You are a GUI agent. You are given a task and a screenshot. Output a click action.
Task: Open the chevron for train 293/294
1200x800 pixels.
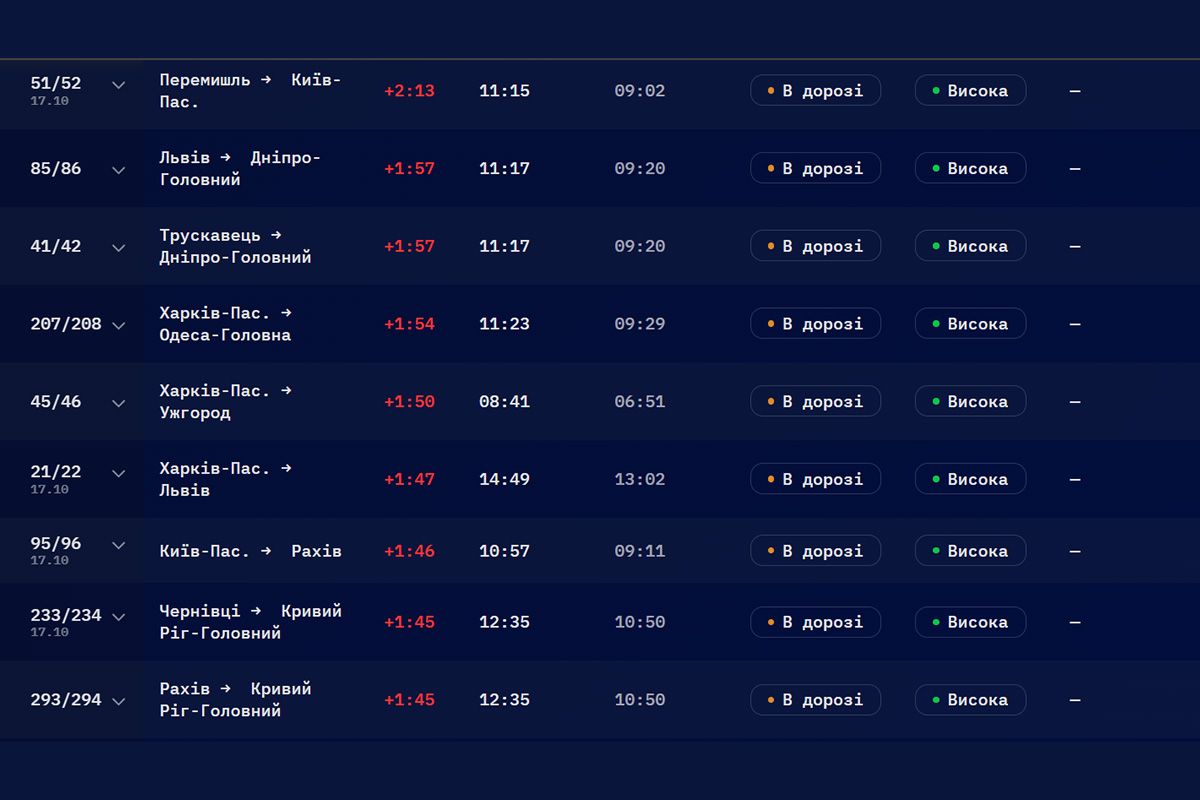coord(118,702)
